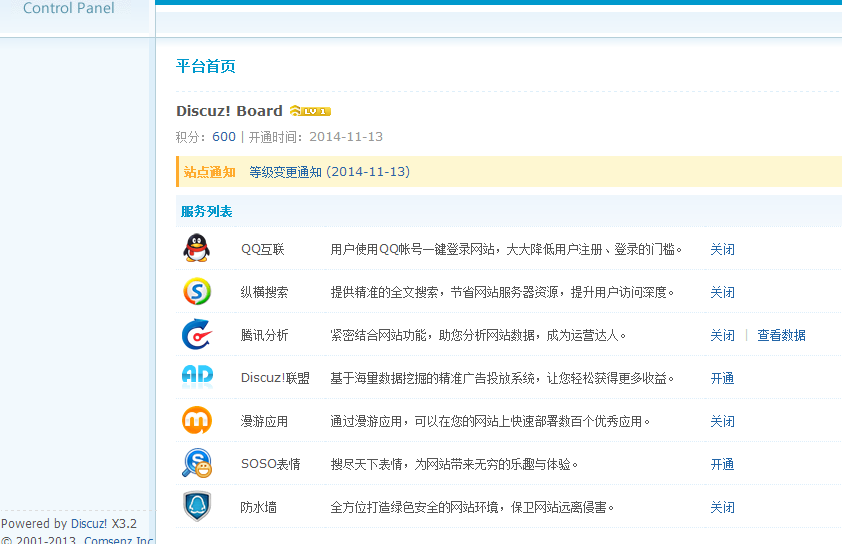The width and height of the screenshot is (842, 544).
Task: Click the 腾讯分析 service name
Action: click(264, 335)
